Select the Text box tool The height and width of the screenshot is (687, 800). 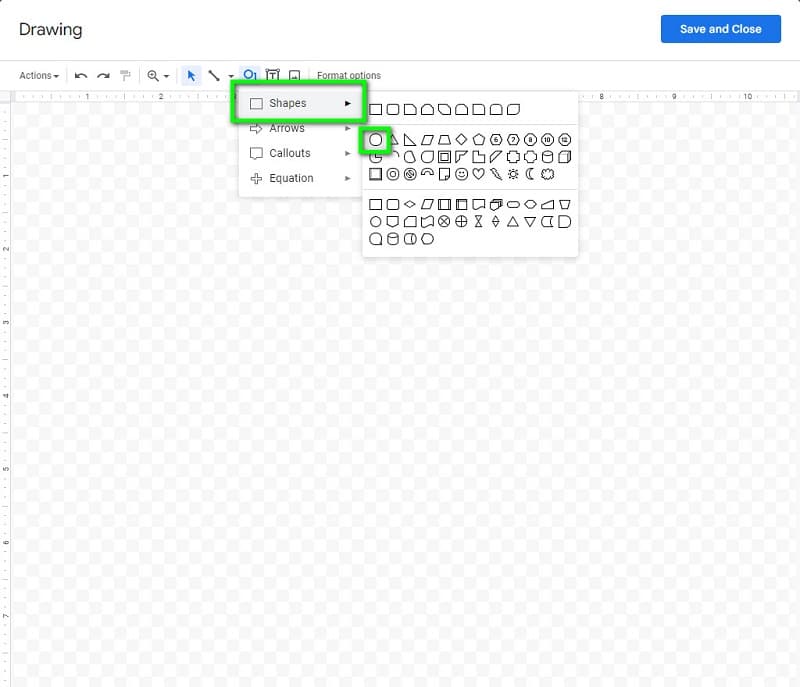273,75
